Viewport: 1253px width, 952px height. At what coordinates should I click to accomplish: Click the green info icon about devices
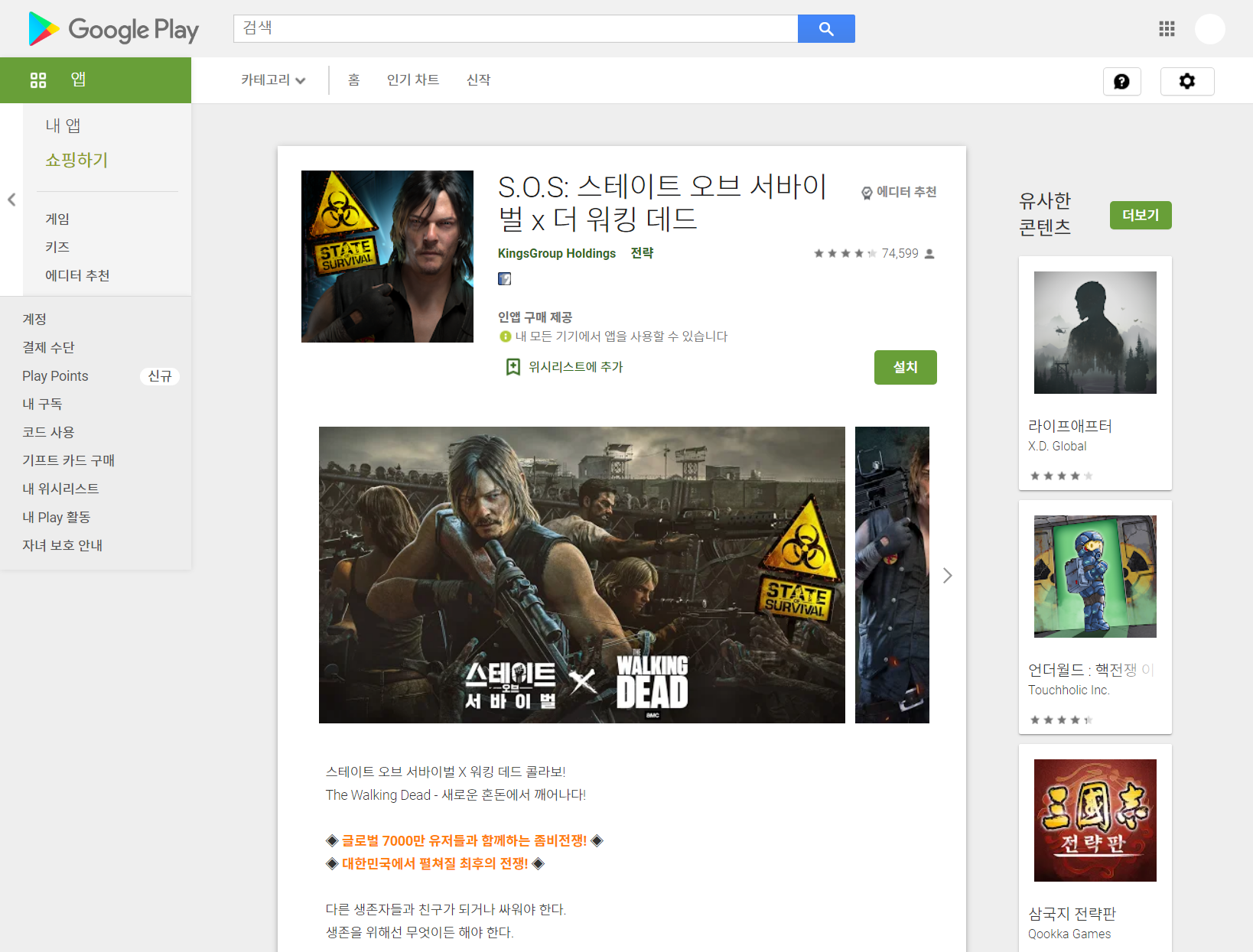click(505, 336)
